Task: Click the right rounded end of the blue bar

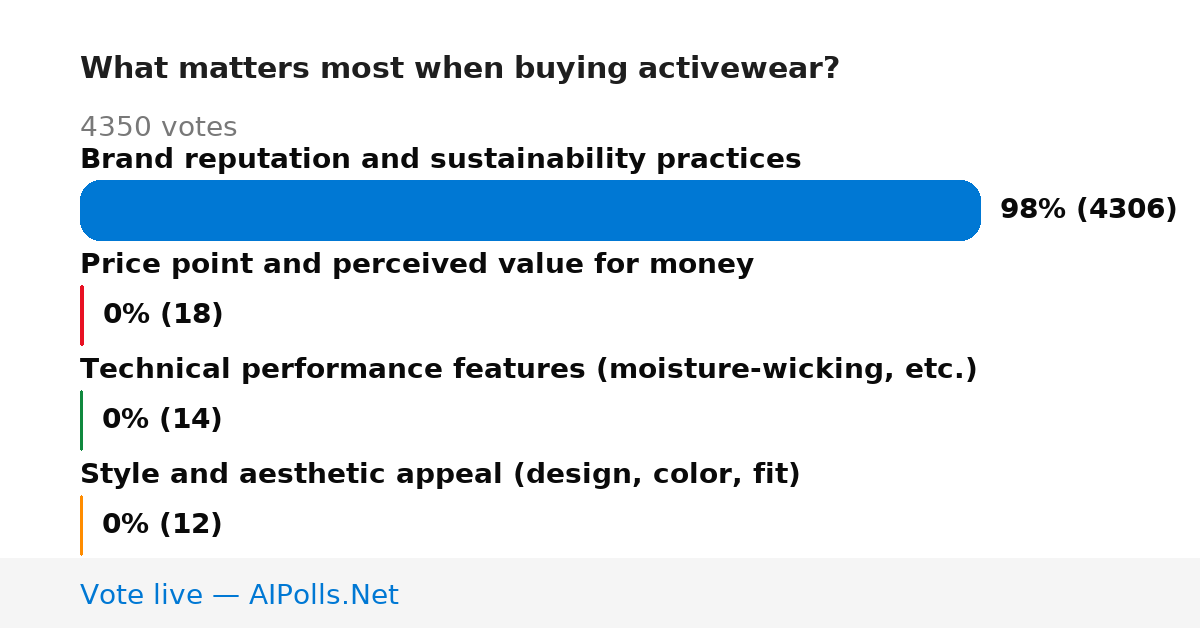Action: point(966,210)
